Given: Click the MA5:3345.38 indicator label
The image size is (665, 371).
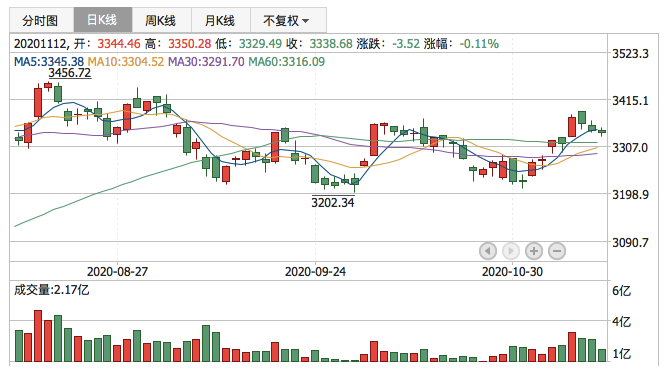Looking at the screenshot, I should (49, 62).
